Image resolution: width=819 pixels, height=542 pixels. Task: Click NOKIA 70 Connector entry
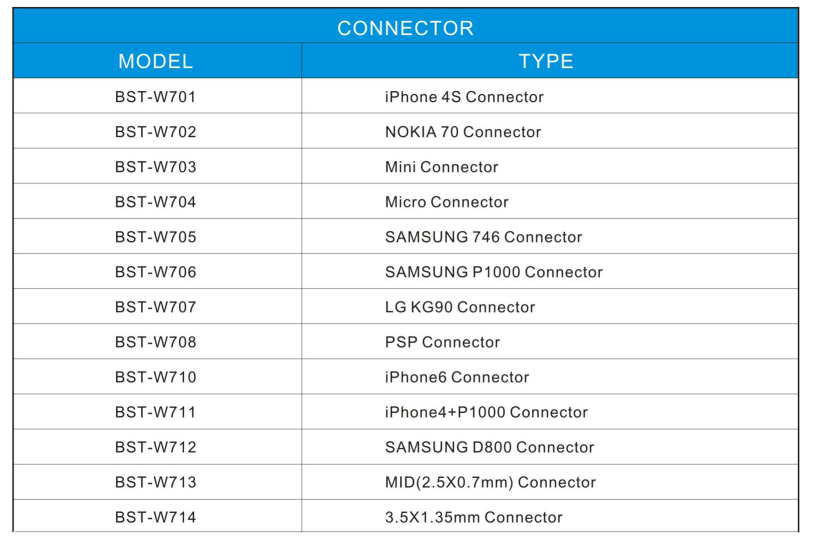coord(463,132)
